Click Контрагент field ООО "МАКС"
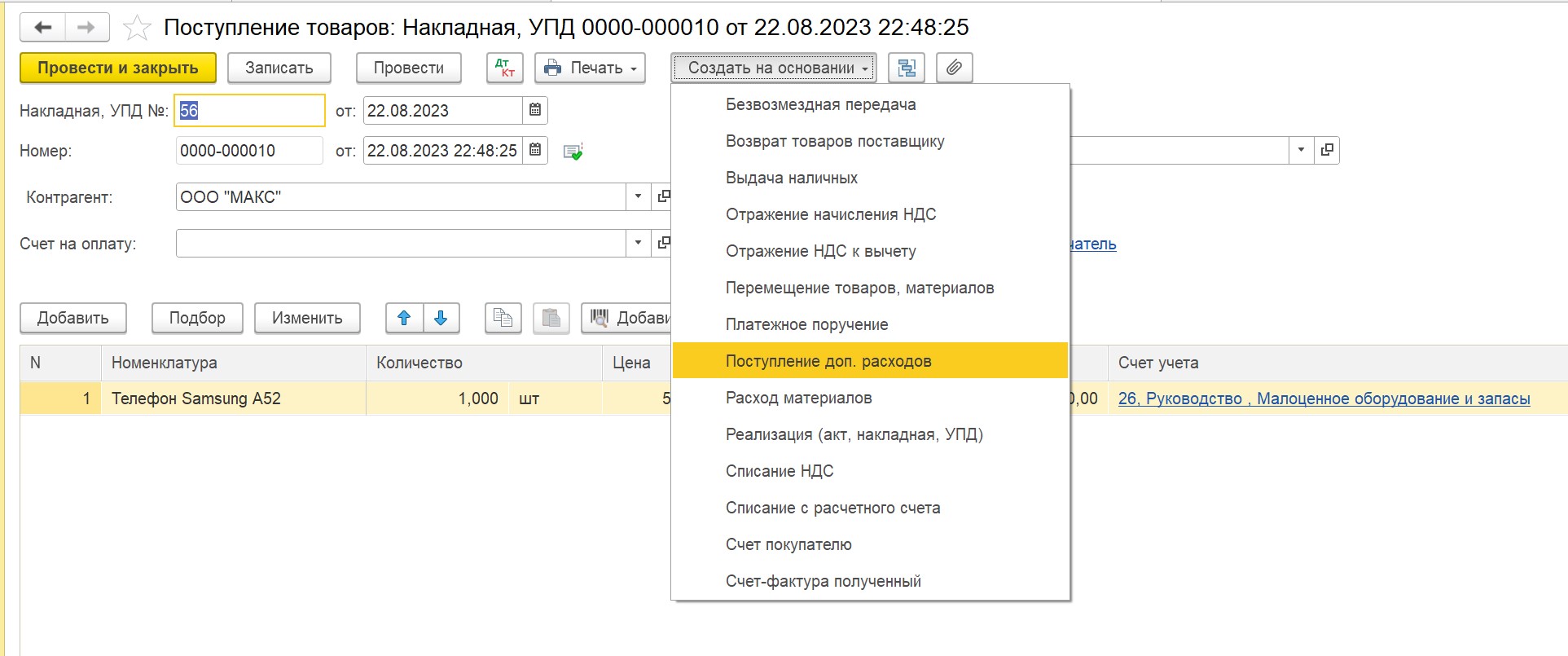The height and width of the screenshot is (656, 1568). pyautogui.click(x=401, y=196)
